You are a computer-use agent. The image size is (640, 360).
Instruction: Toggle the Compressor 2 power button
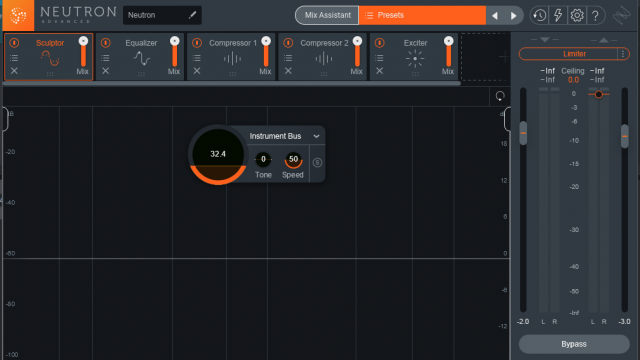coord(289,42)
